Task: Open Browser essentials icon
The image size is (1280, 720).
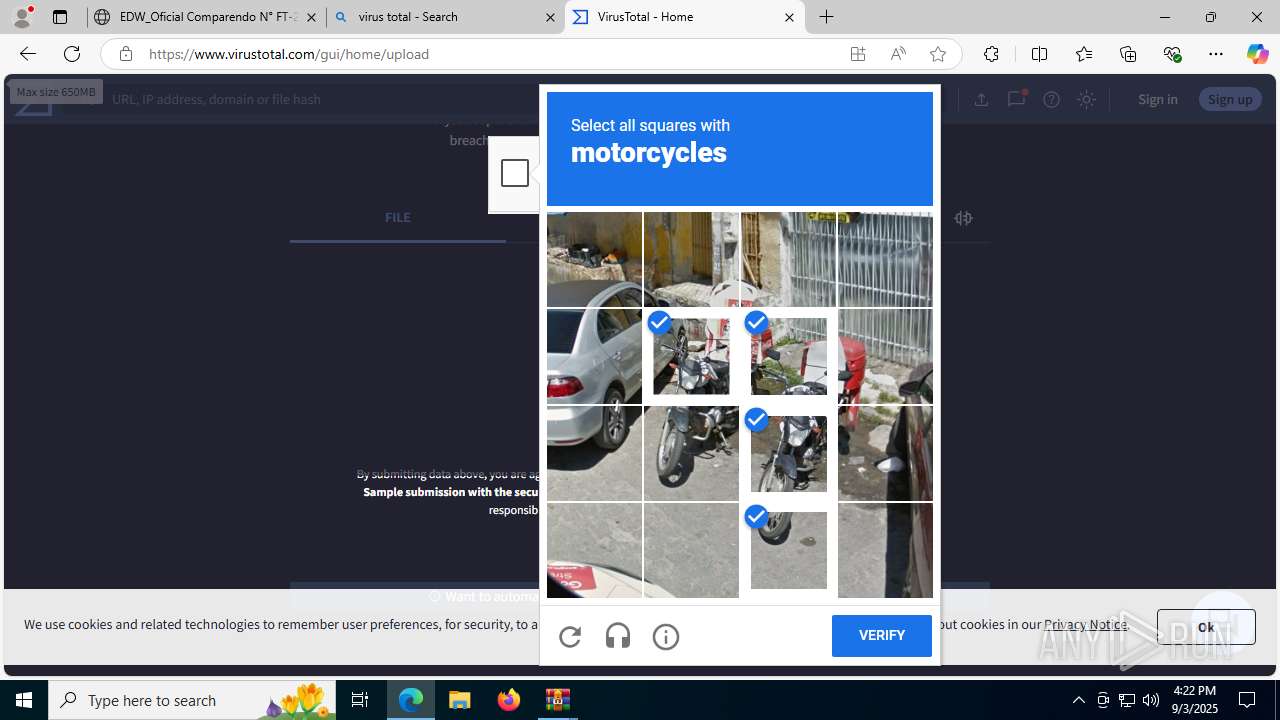Action: (1172, 54)
